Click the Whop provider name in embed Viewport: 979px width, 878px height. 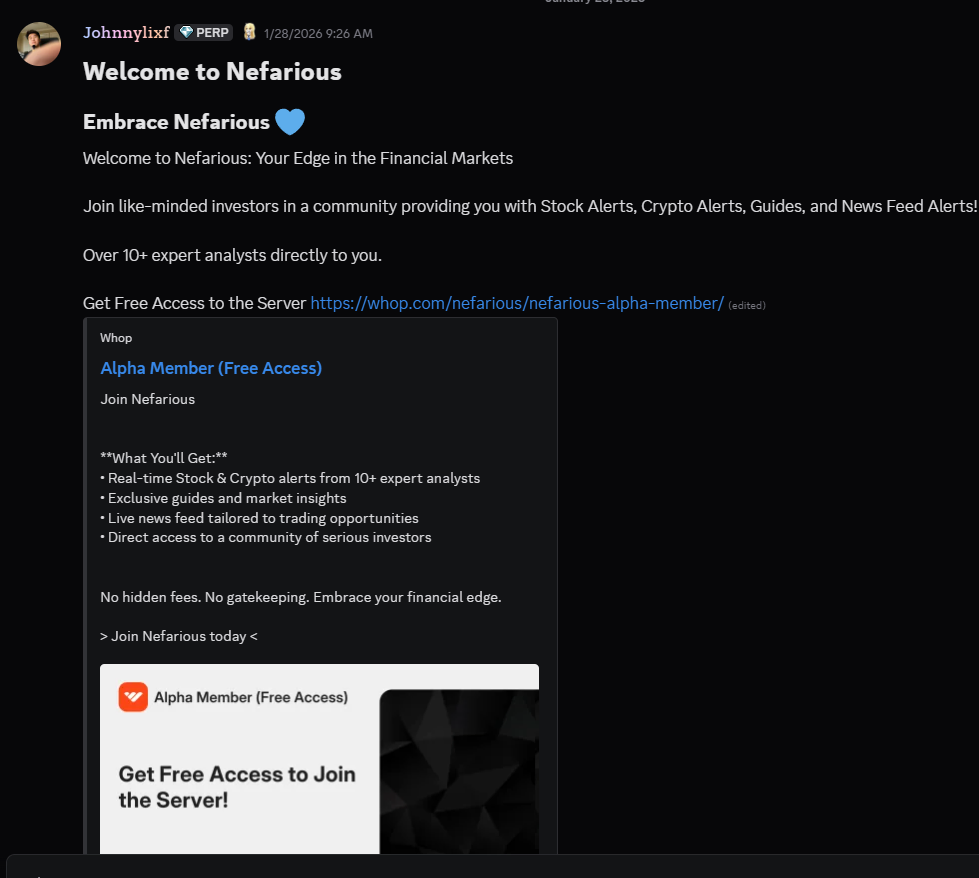point(116,338)
